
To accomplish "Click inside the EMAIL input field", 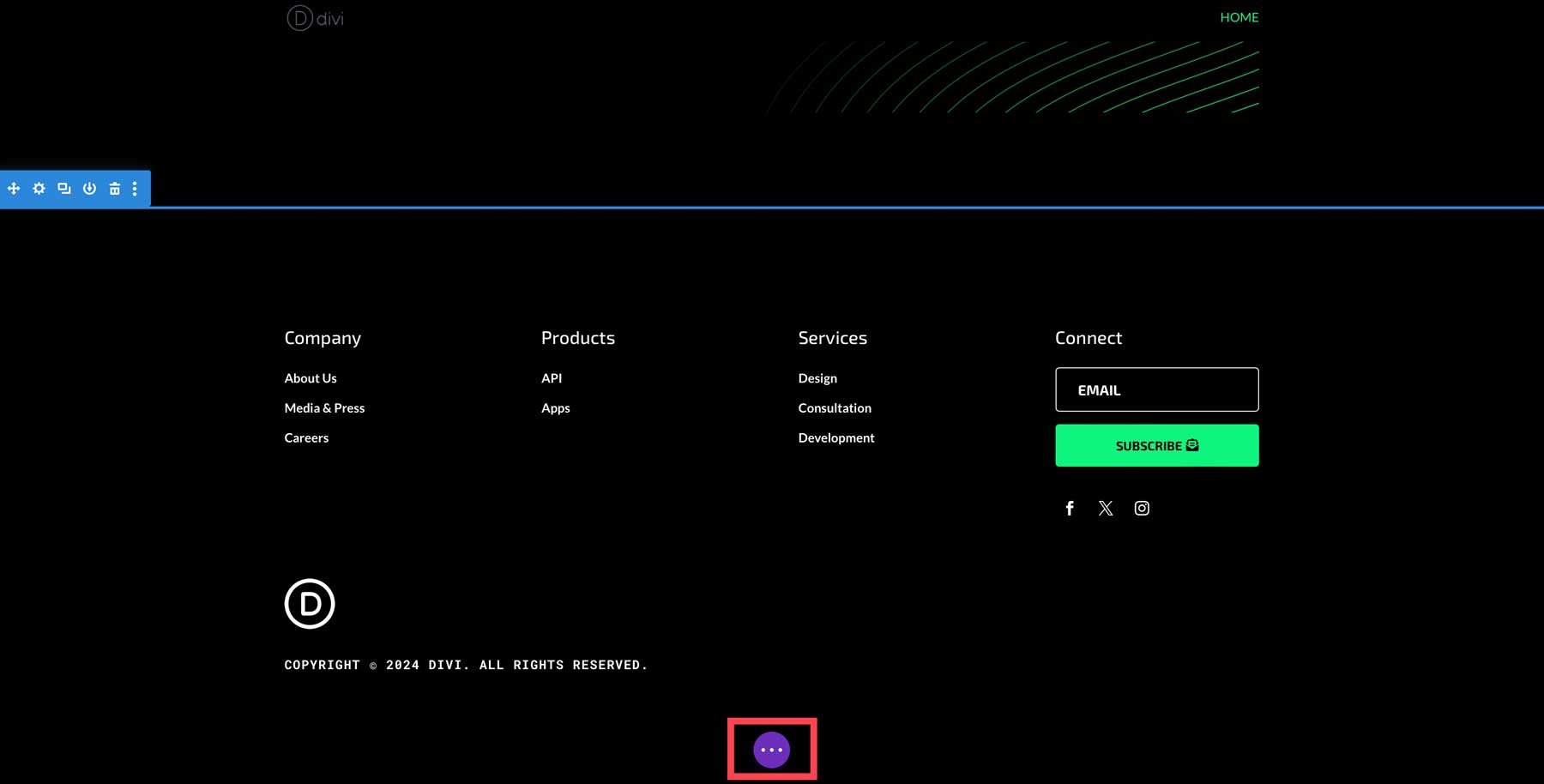I will pyautogui.click(x=1156, y=389).
